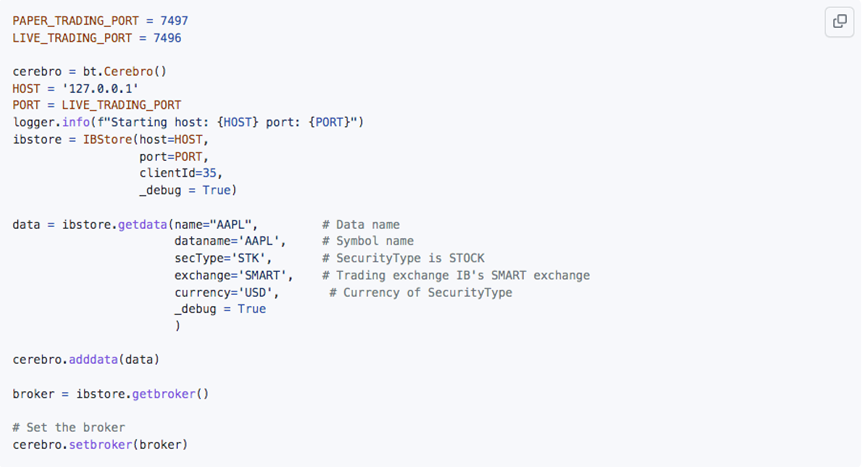863x467 pixels.
Task: Click the dataname='AAPL' argument
Action: click(x=227, y=241)
